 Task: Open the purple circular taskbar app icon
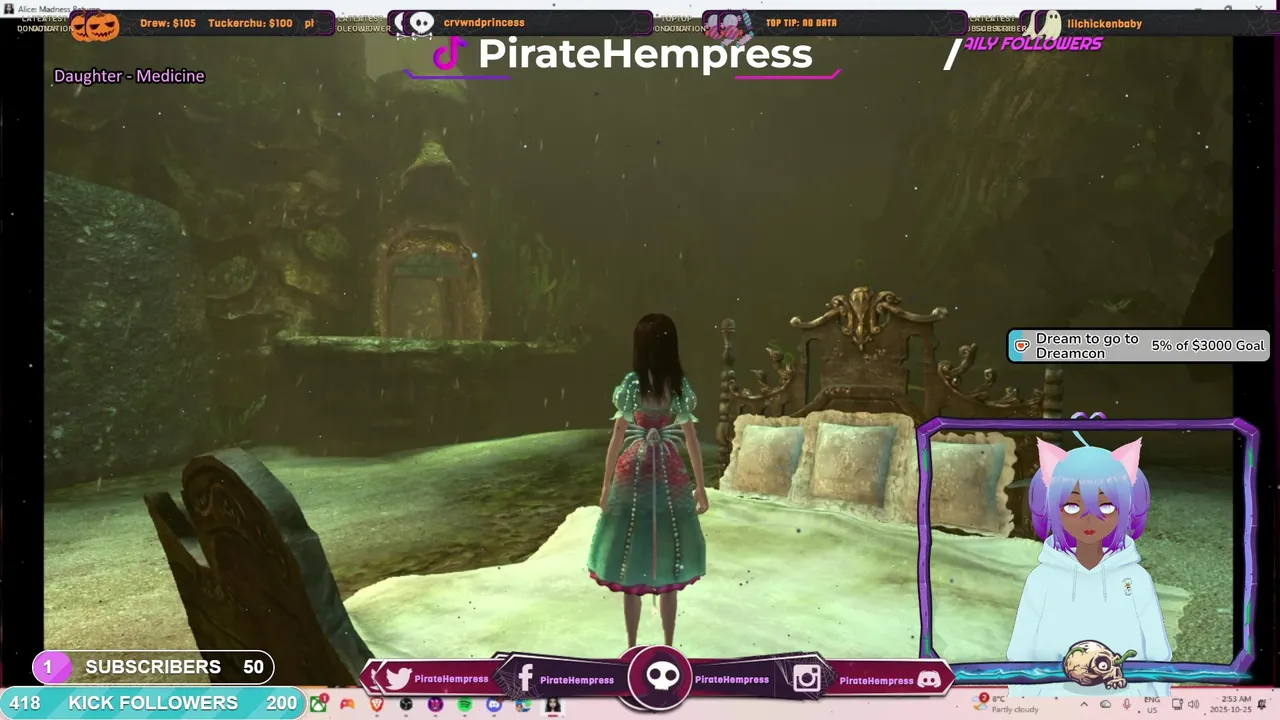pos(435,704)
